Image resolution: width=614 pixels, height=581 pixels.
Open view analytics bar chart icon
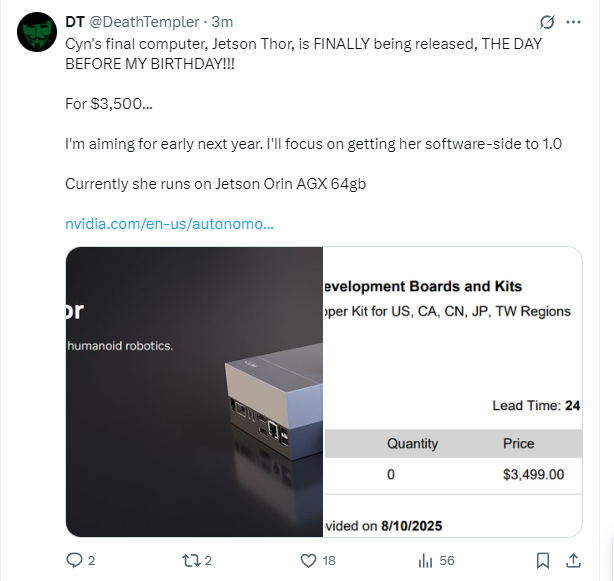pyautogui.click(x=425, y=560)
